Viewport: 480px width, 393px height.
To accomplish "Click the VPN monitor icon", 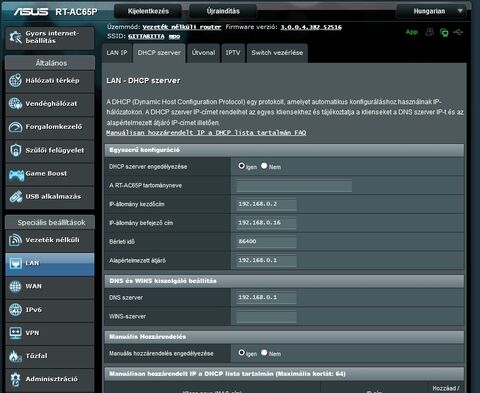I will 15,333.
